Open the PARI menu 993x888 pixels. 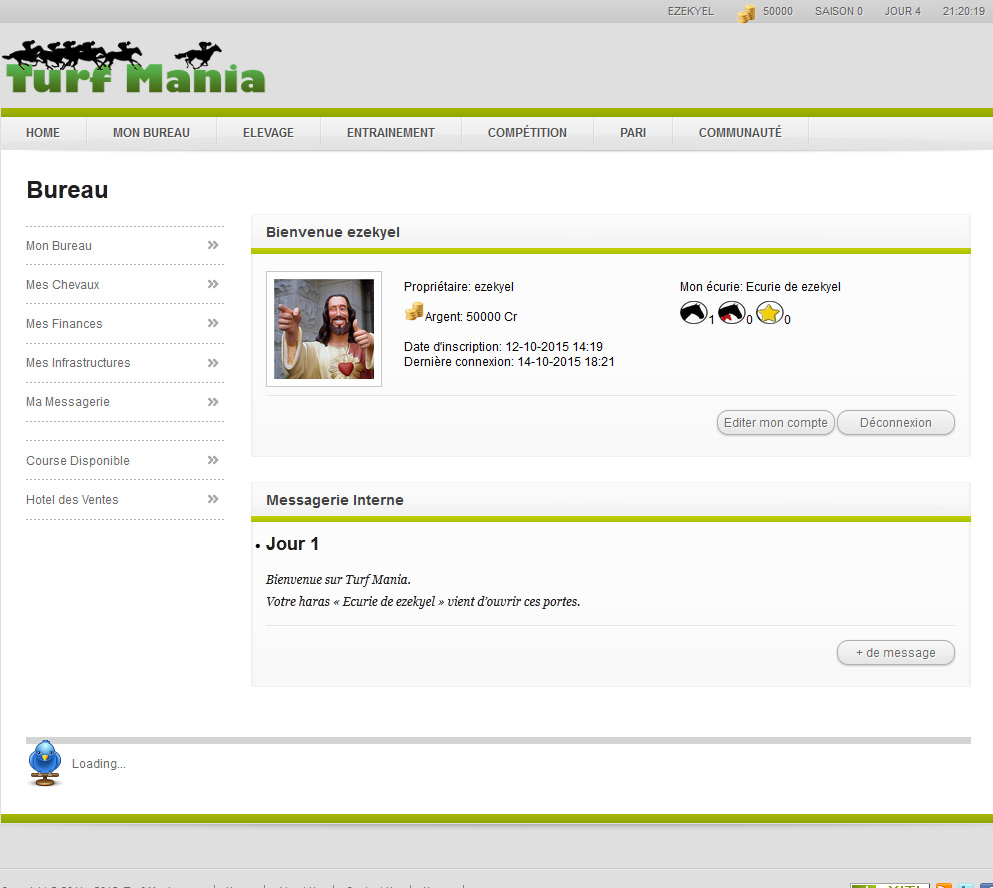click(x=633, y=132)
